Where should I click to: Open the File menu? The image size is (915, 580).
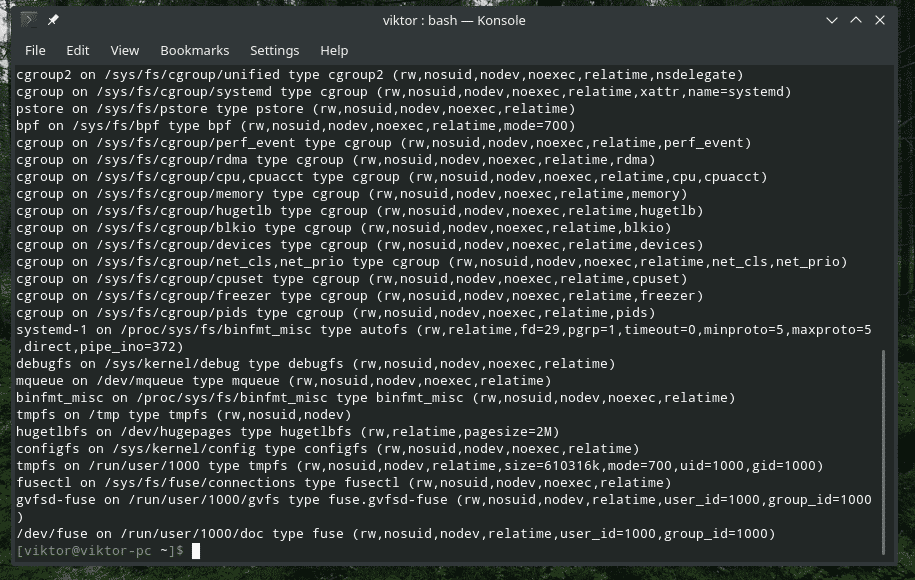(35, 50)
